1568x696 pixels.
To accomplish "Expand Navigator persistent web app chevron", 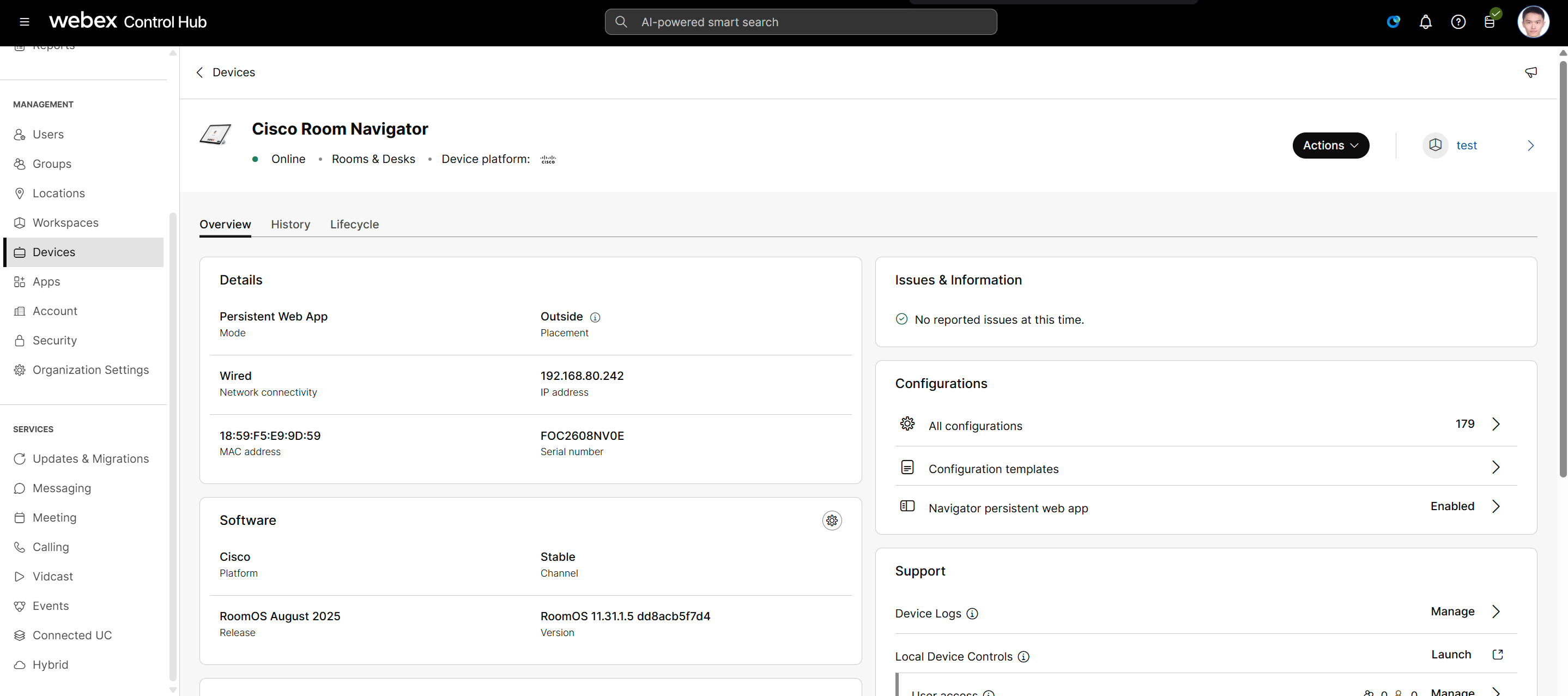I will pos(1496,507).
